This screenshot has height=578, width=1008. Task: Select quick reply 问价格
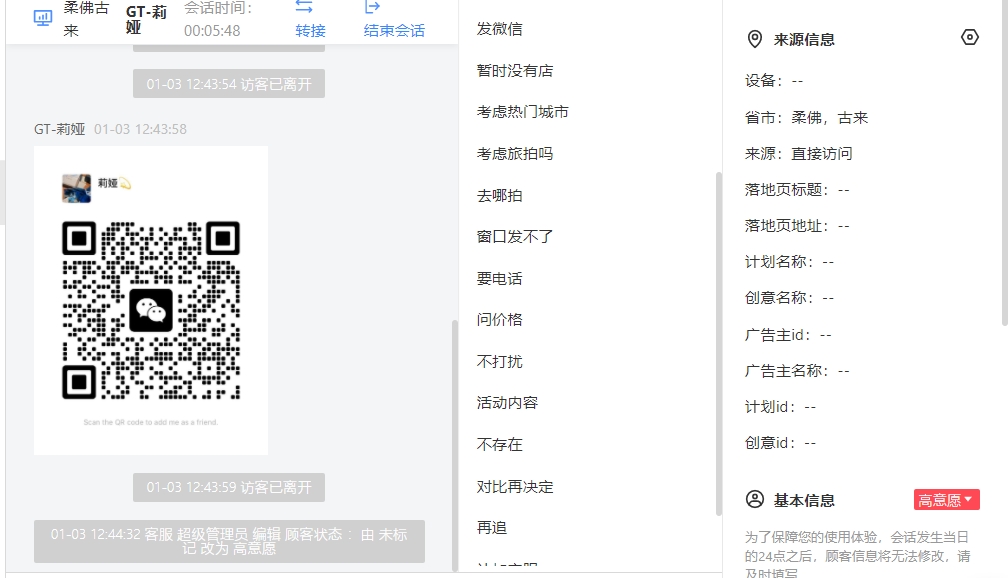pyautogui.click(x=500, y=320)
